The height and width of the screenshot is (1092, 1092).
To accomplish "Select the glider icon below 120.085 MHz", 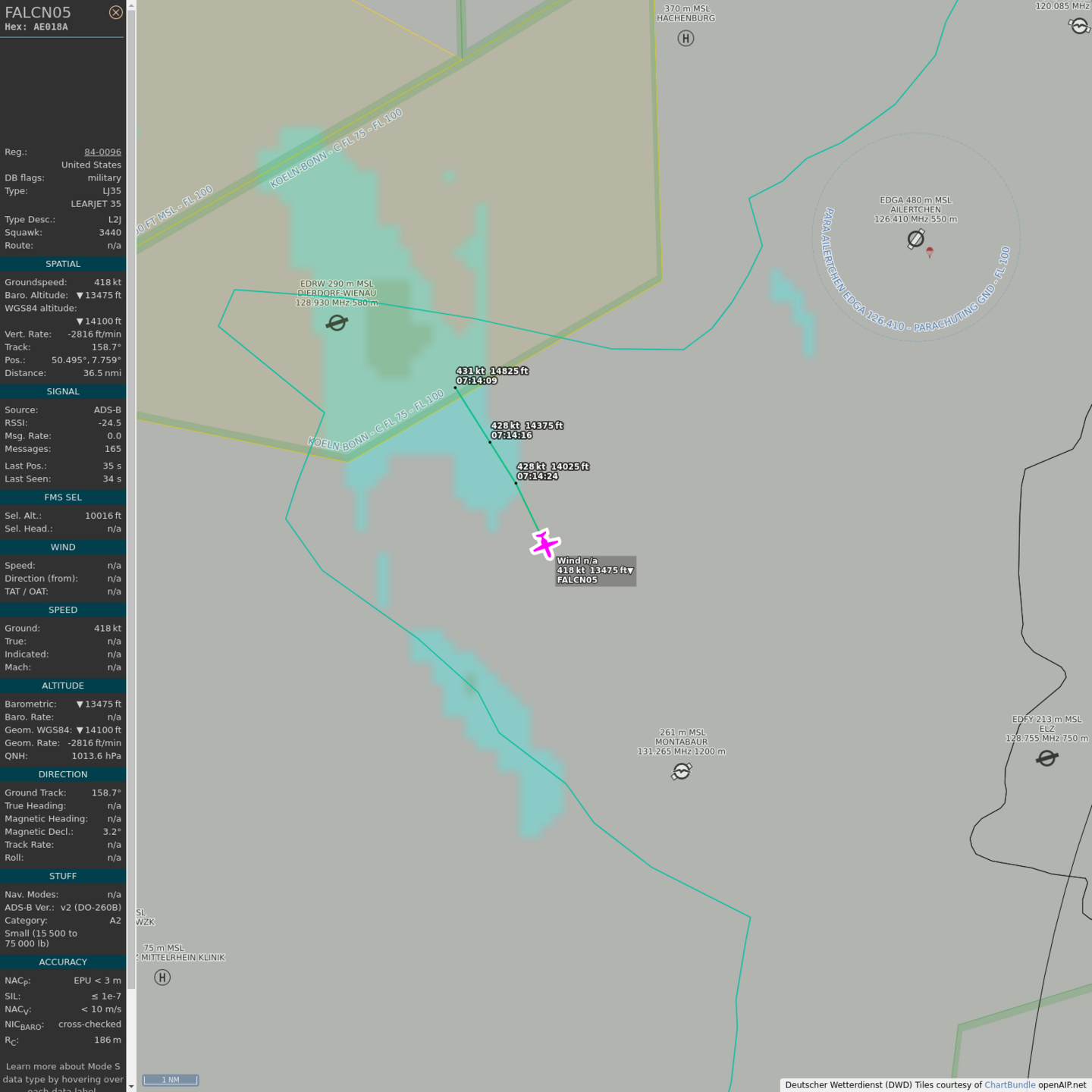I will pos(1079,26).
